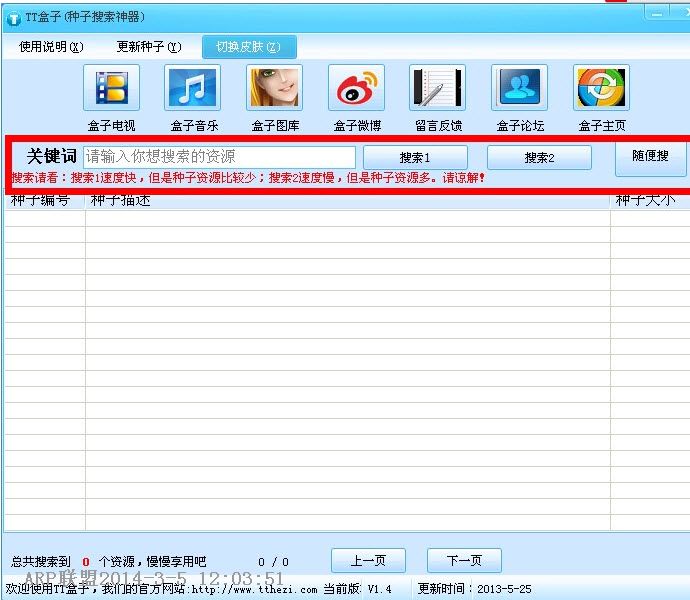Minimize the TT盒子 window
Image resolution: width=690 pixels, height=600 pixels.
click(657, 13)
